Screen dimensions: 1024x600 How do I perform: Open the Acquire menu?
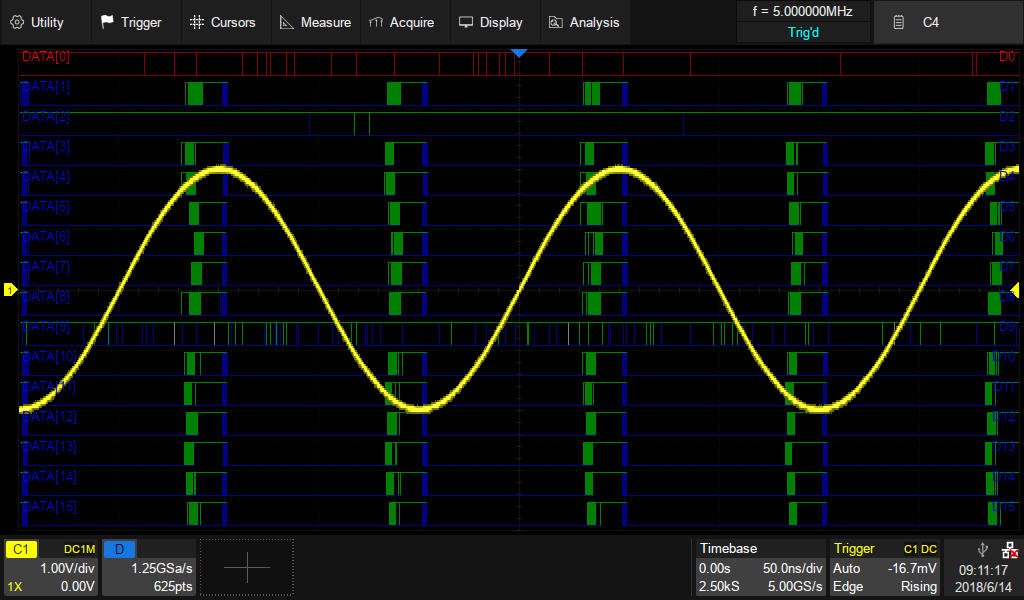401,22
